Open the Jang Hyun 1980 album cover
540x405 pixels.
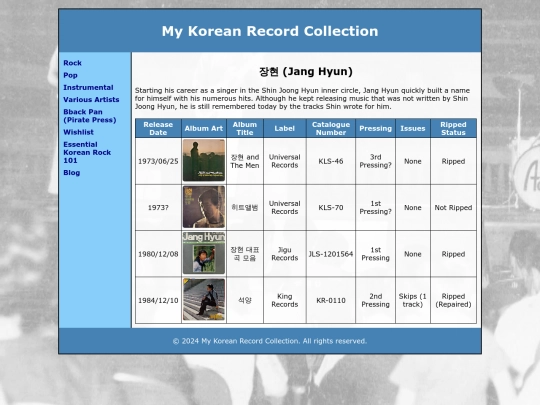pos(204,253)
